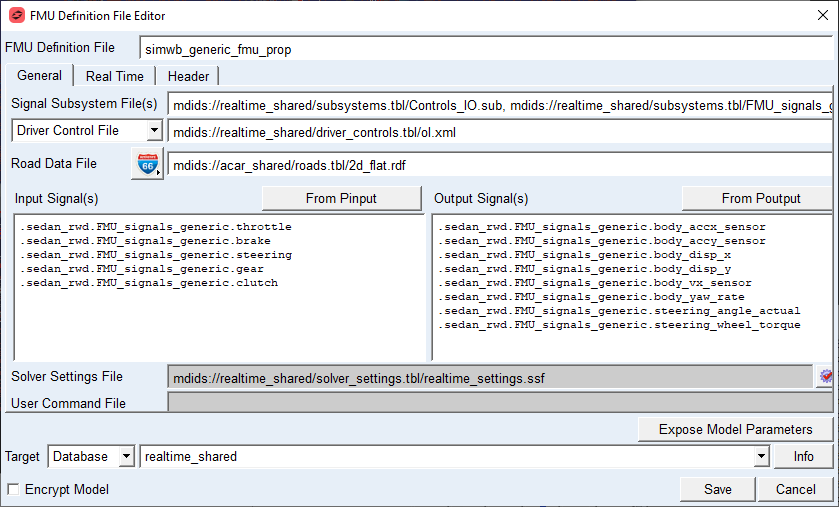
Task: Click the FMU Definition File name field
Action: [486, 49]
